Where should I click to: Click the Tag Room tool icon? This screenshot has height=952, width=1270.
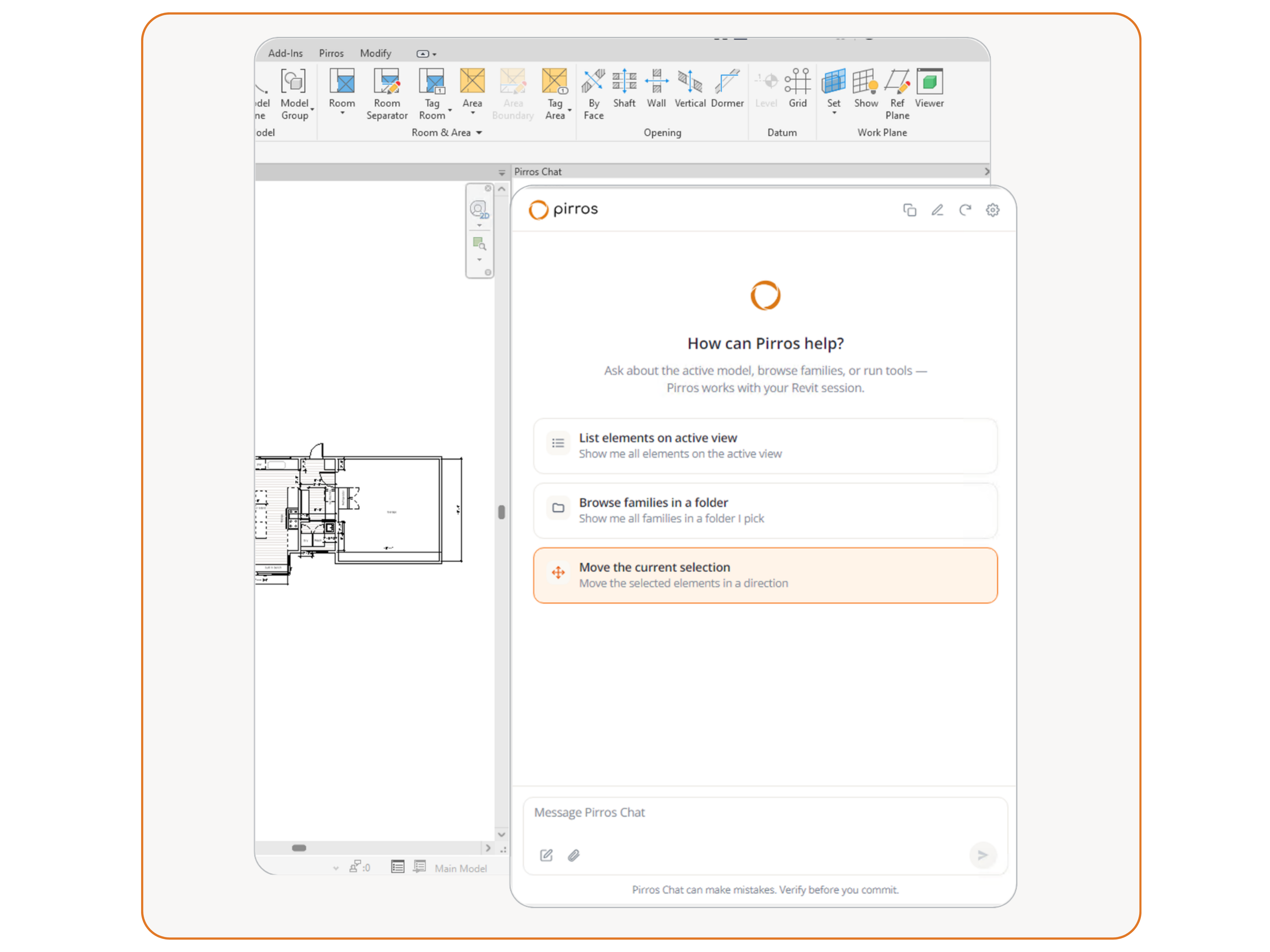(432, 81)
